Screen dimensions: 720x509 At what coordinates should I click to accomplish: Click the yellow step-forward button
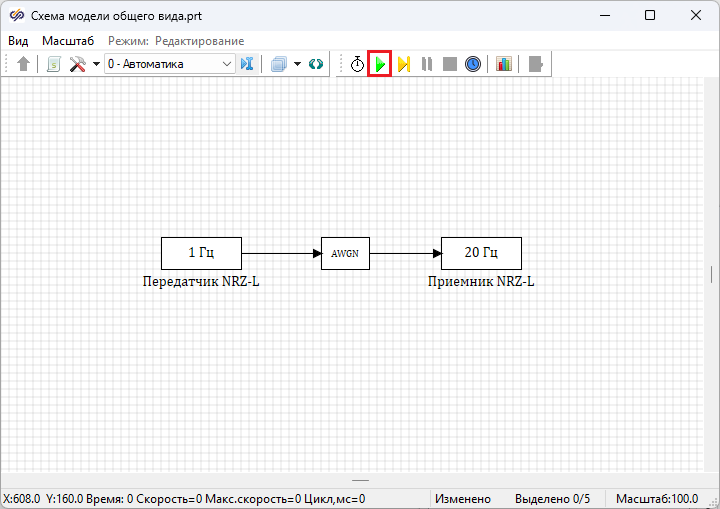[404, 64]
